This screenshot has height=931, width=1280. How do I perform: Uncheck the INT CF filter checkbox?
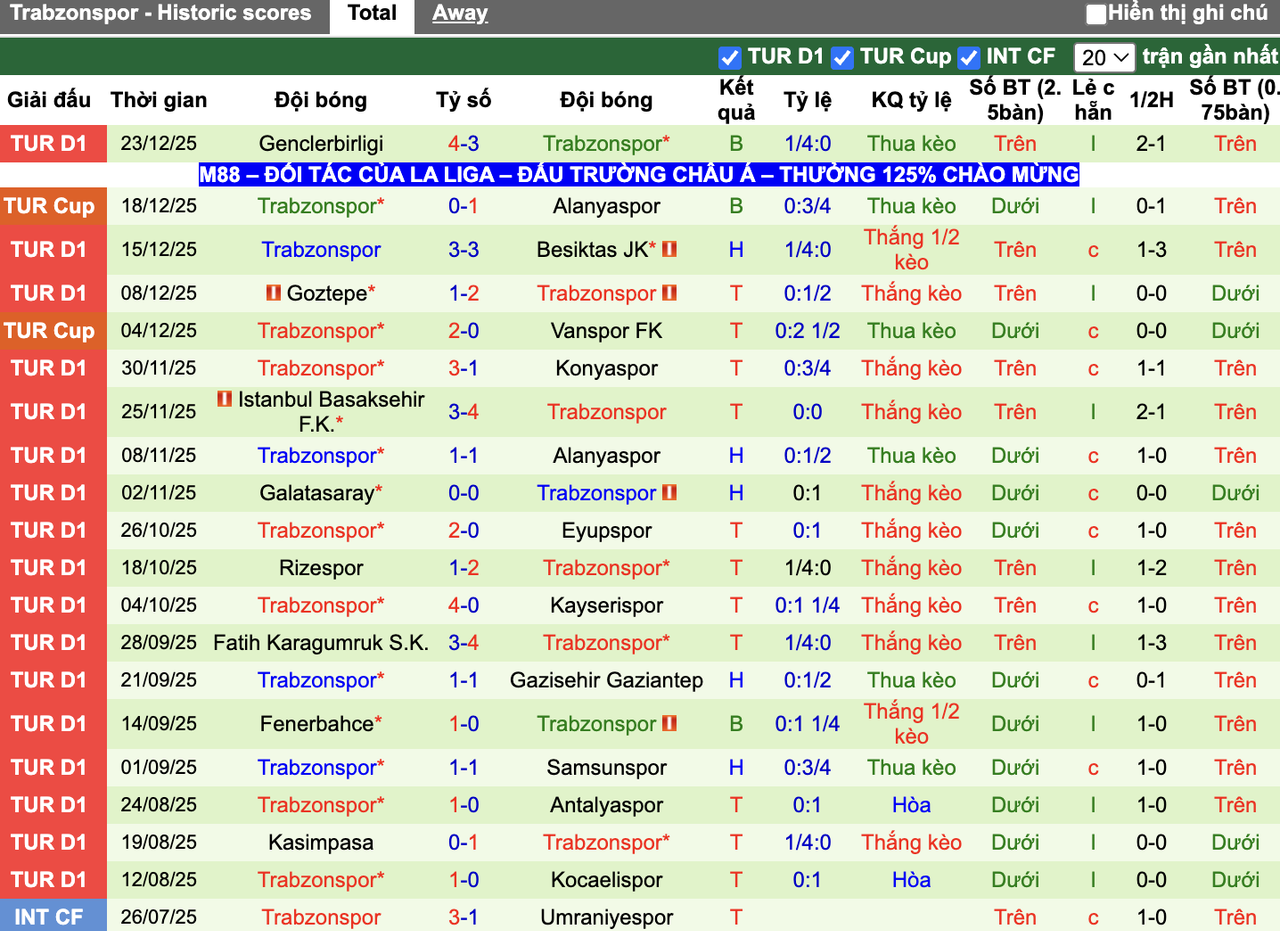968,57
